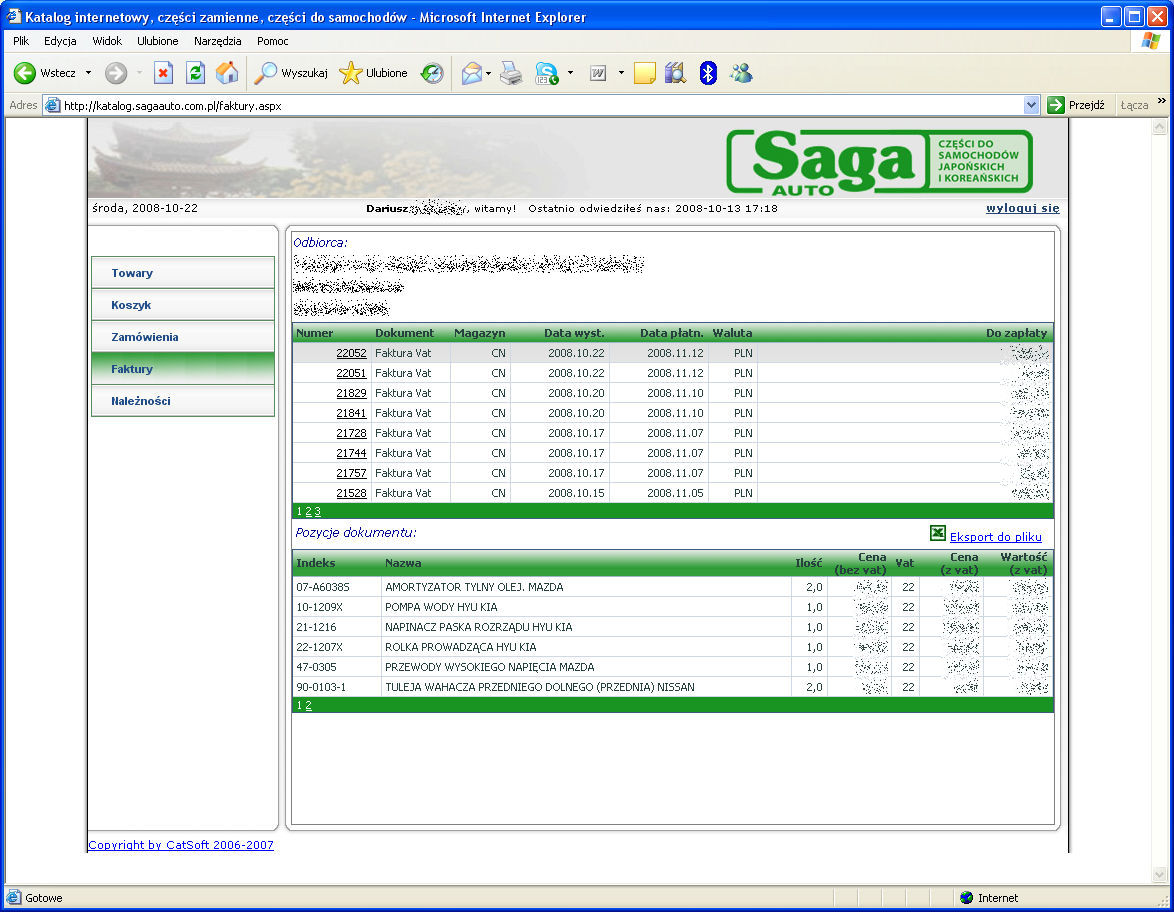
Task: Click the Forward navigation arrow
Action: pos(115,73)
